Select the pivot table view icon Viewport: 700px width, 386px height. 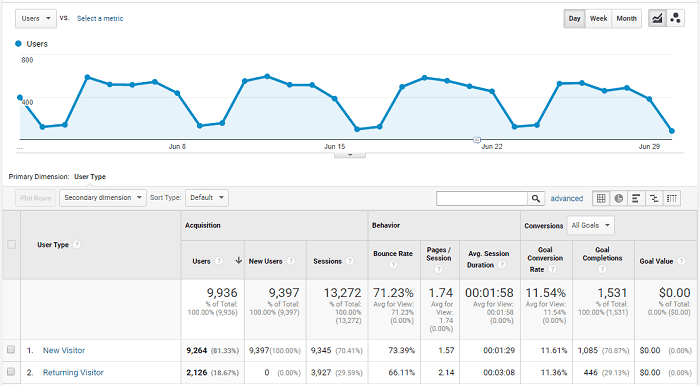(672, 198)
